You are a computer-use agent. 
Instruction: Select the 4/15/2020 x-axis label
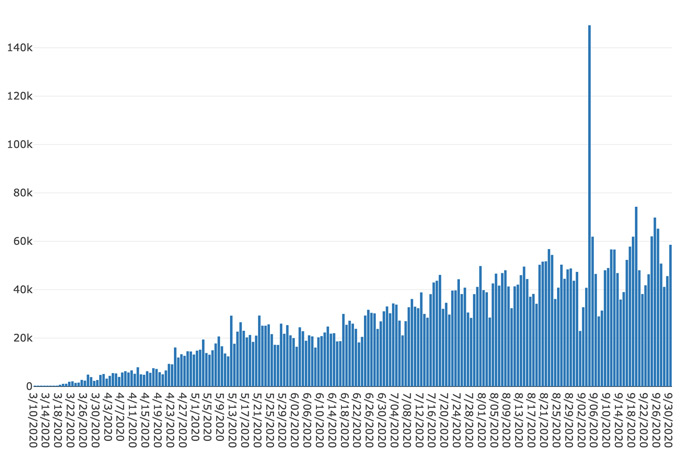[145, 419]
